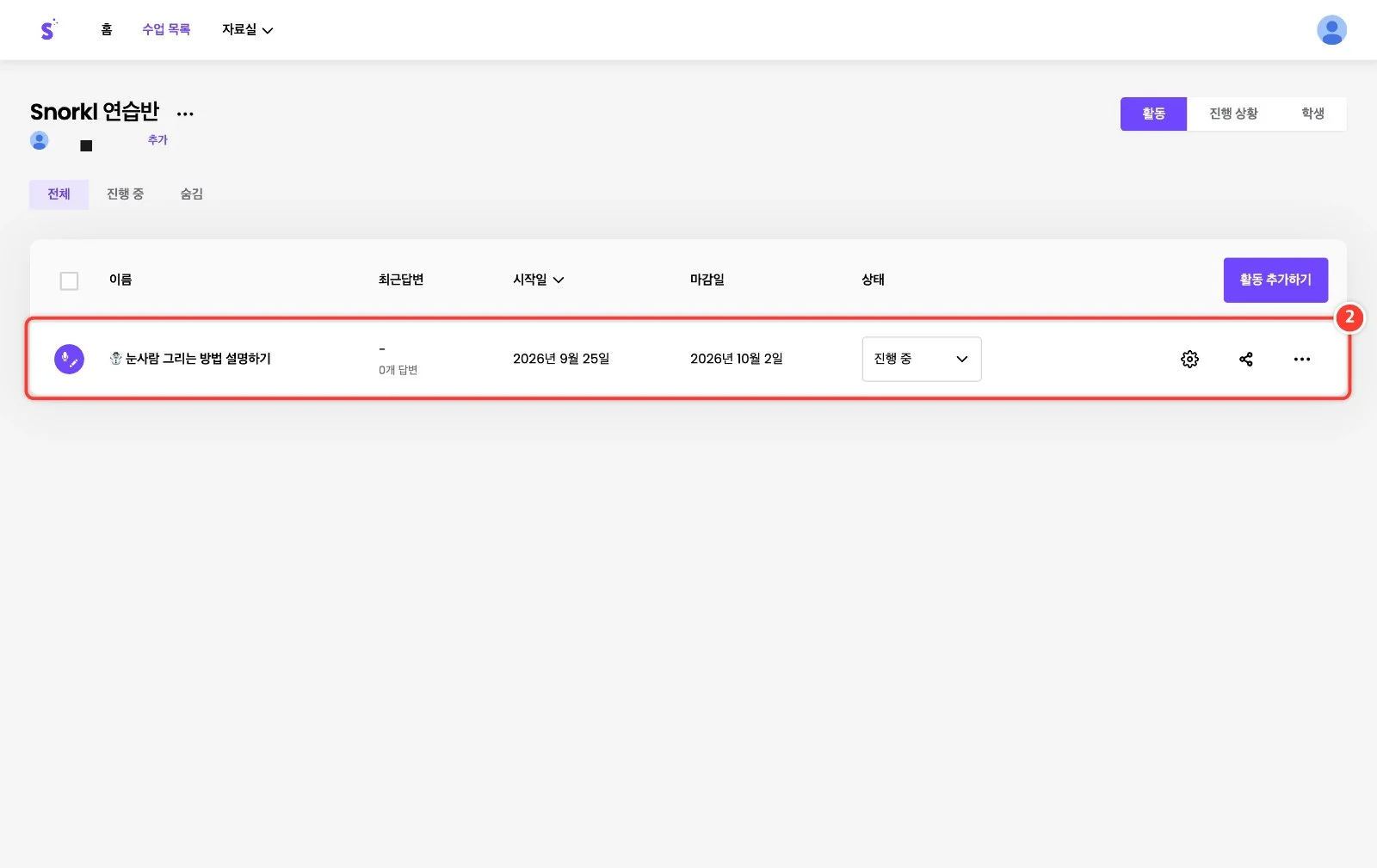The image size is (1377, 868).
Task: Open the activity row's three-dot menu
Action: pyautogui.click(x=1301, y=359)
